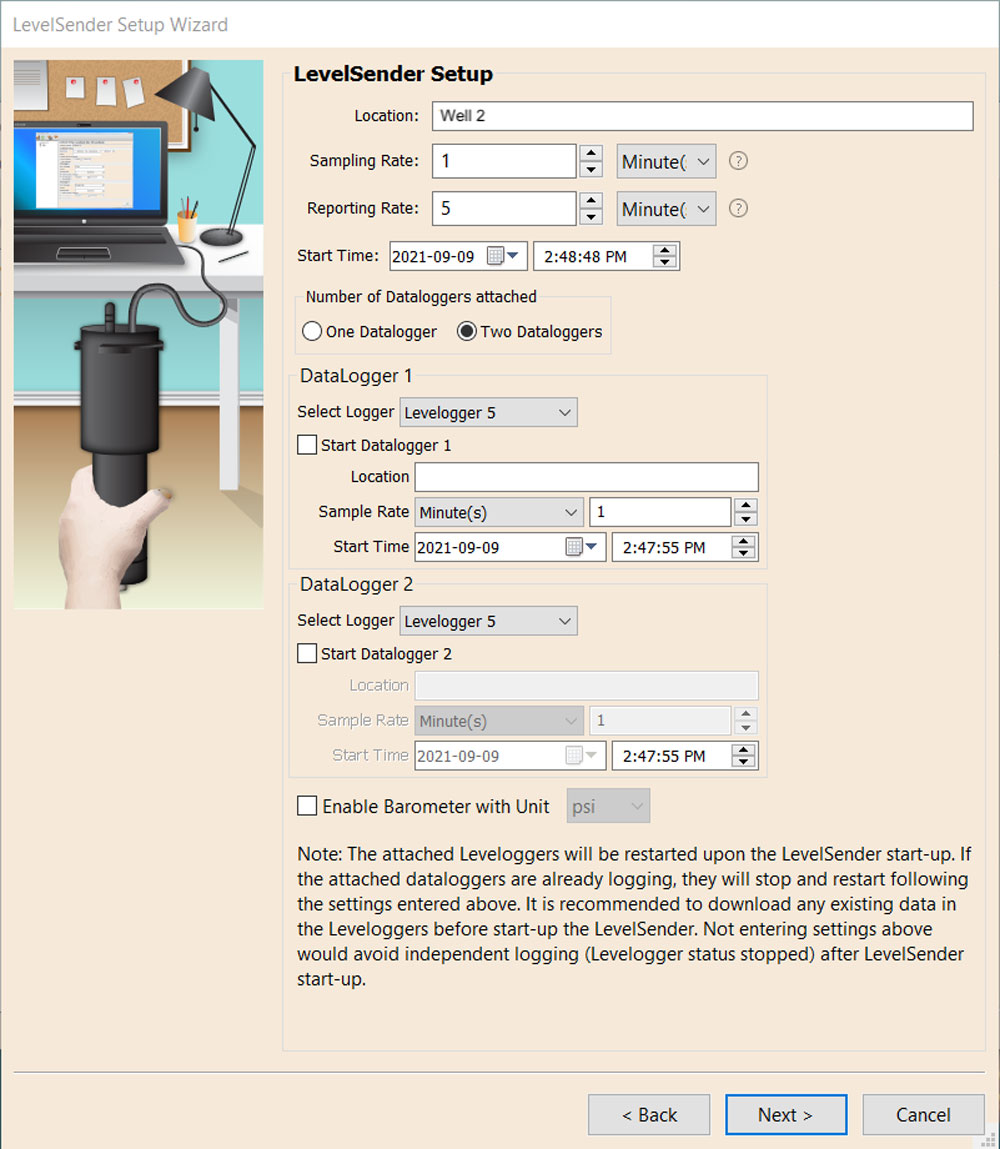Viewport: 1000px width, 1149px height.
Task: Click the Next button
Action: coord(786,1114)
